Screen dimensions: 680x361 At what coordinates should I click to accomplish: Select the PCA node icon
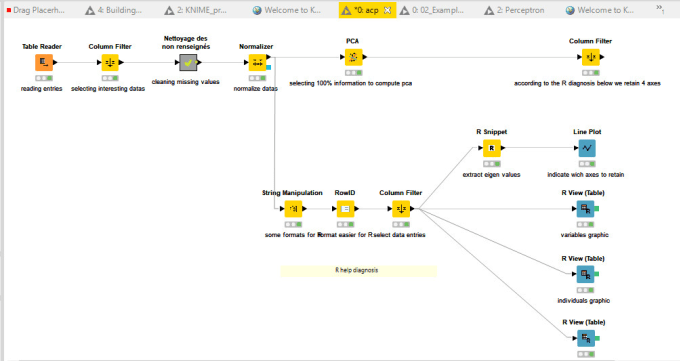353,57
